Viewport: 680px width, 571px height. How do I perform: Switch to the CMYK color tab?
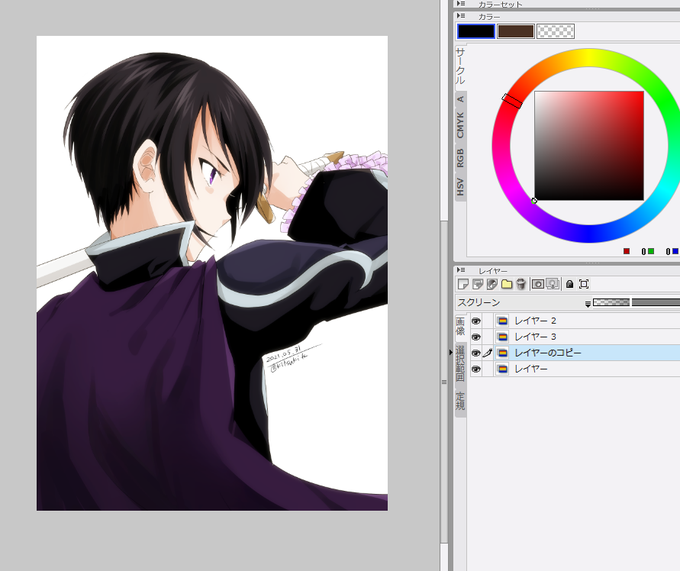(460, 125)
